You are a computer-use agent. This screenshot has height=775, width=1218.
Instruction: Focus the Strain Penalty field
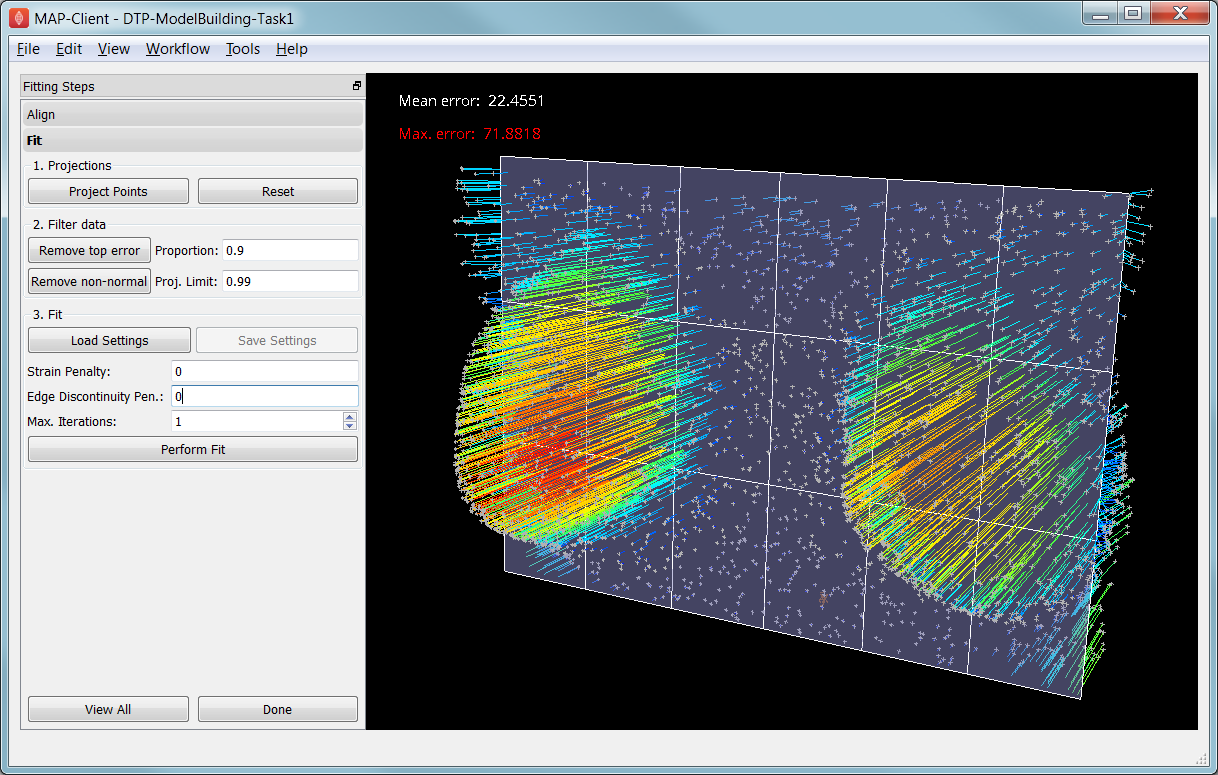(x=265, y=371)
